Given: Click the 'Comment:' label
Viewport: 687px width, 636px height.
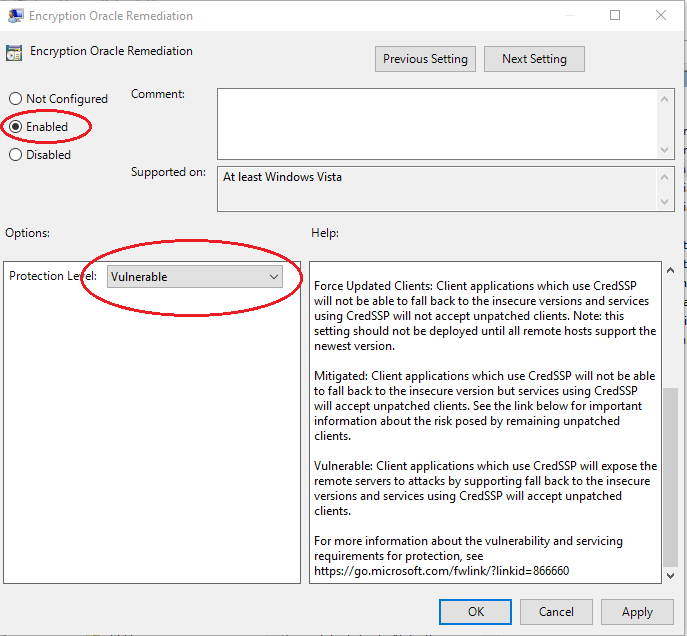Looking at the screenshot, I should (158, 94).
